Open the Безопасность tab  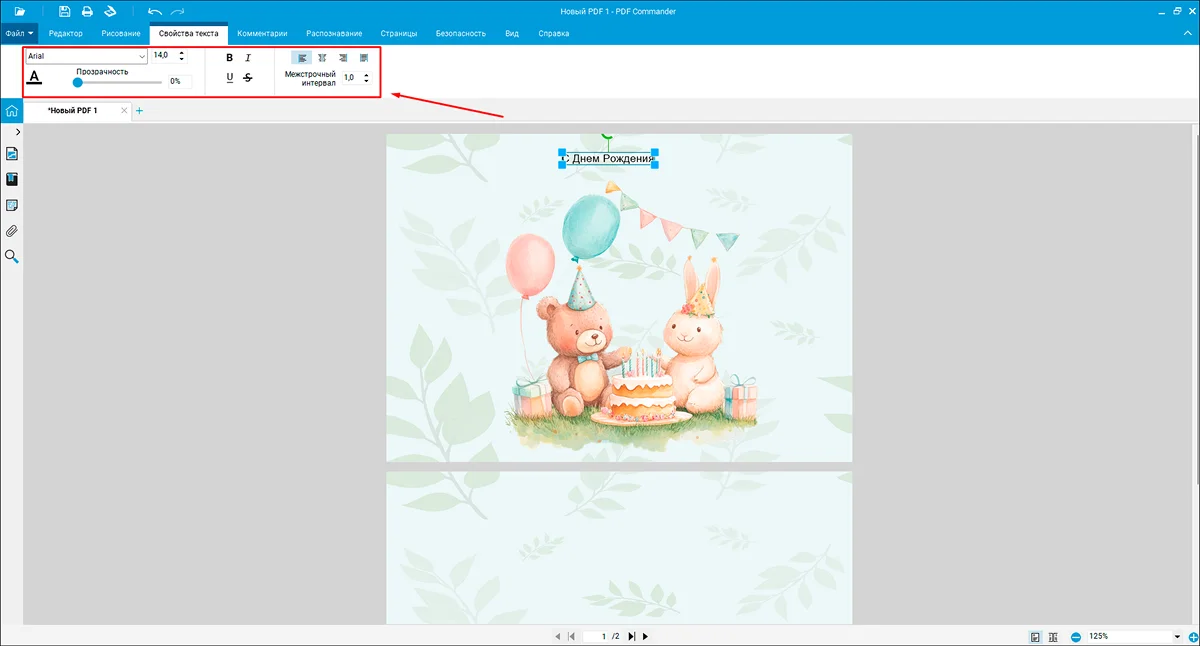click(x=461, y=34)
